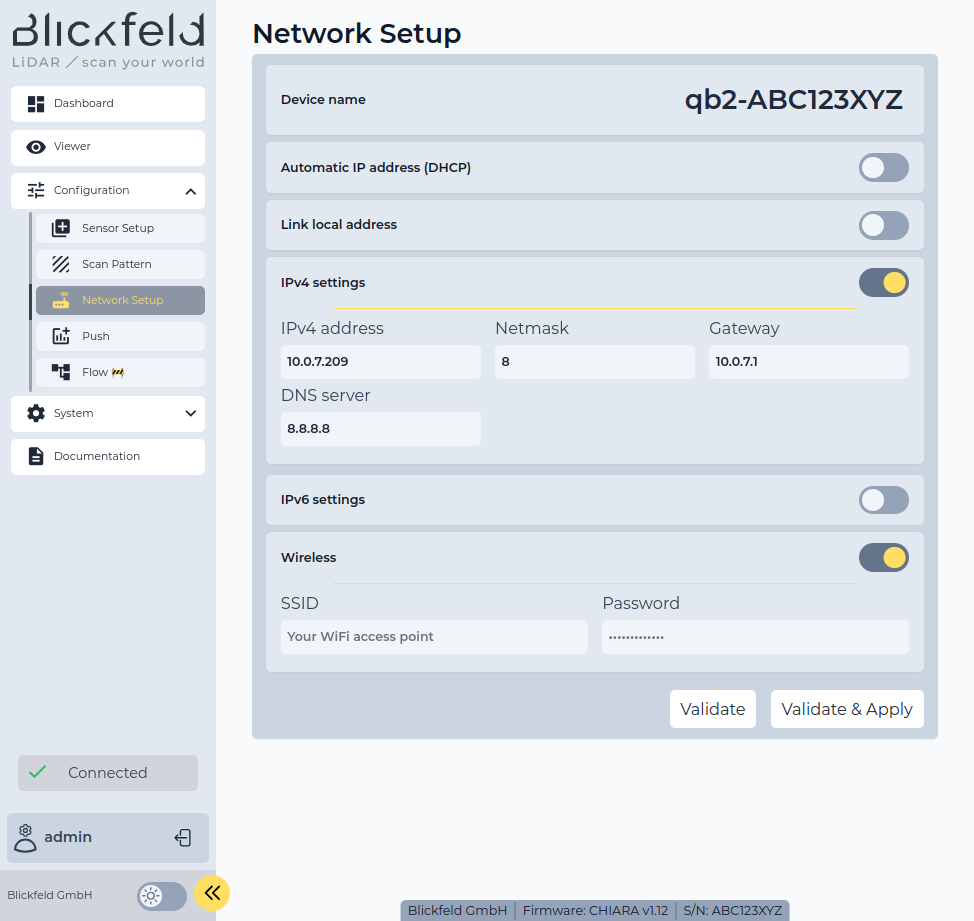Screen dimensions: 974x921
Task: Select Network Setup in the sidebar
Action: tap(120, 300)
